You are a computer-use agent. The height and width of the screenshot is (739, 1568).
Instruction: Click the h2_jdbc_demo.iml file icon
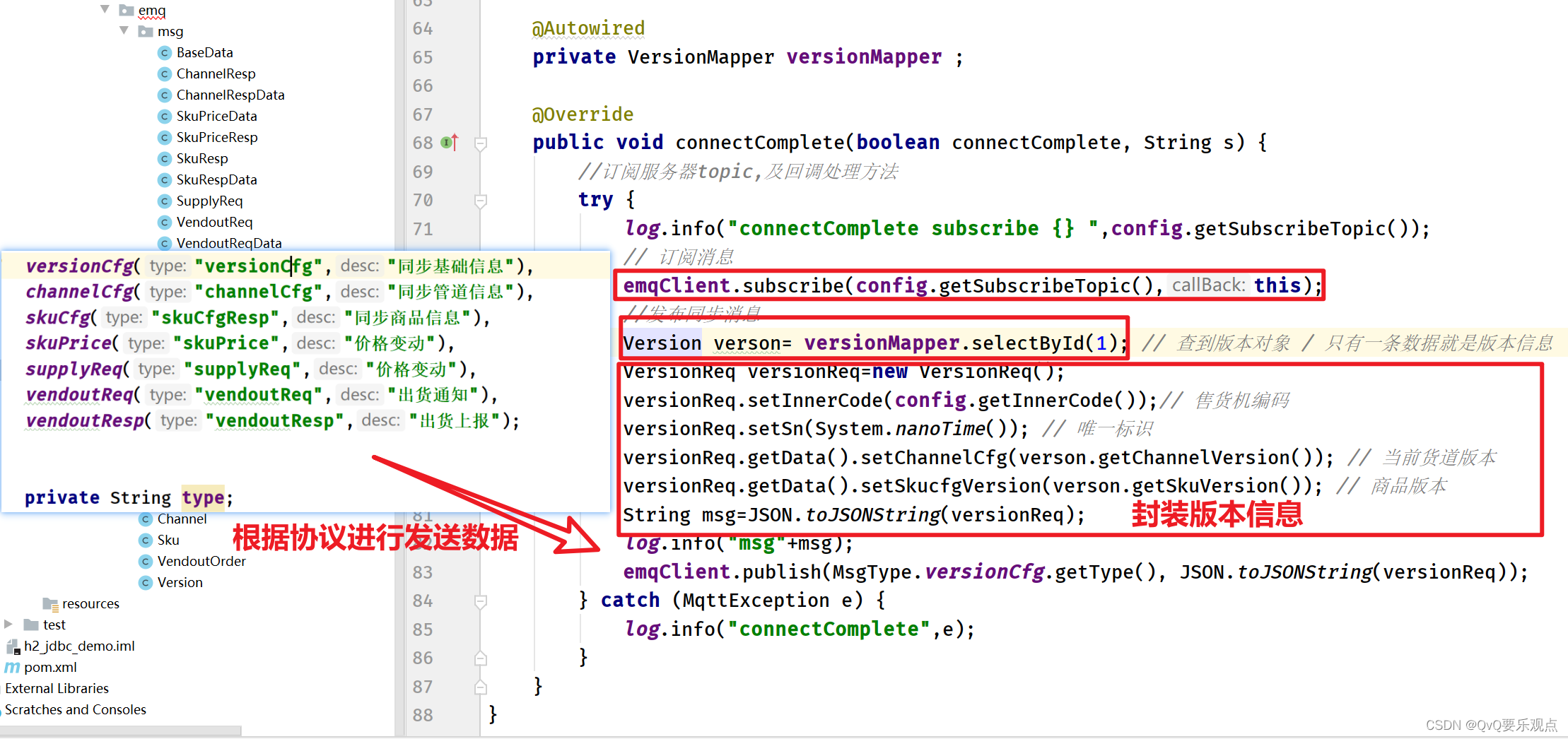click(x=13, y=646)
